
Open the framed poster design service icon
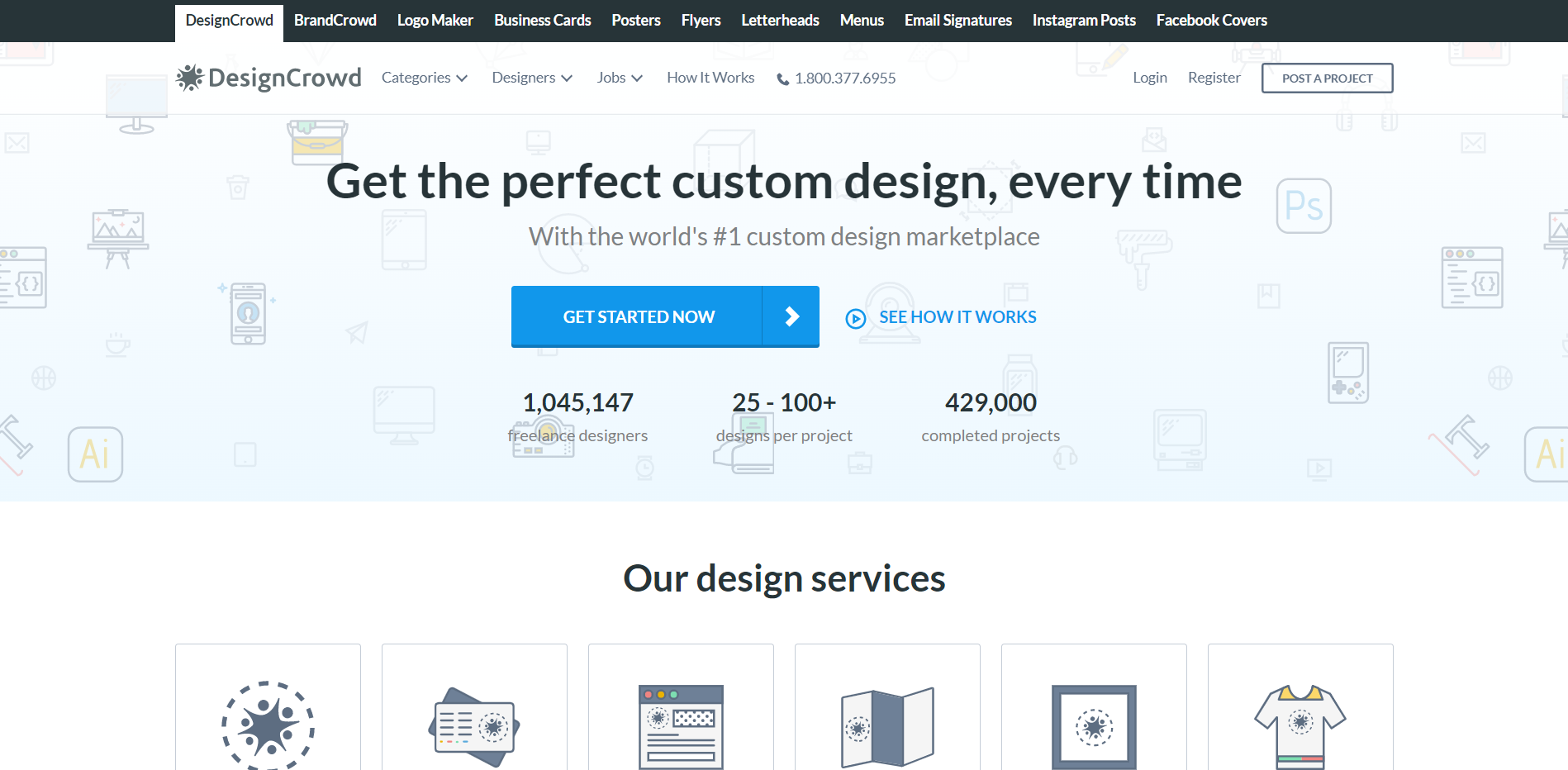click(x=1094, y=727)
